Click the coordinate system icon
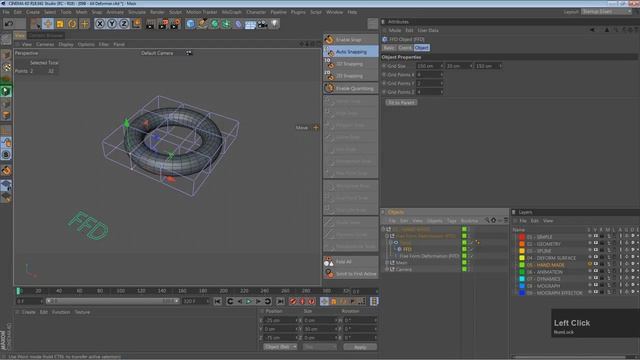640x360 pixels. (x=136, y=24)
